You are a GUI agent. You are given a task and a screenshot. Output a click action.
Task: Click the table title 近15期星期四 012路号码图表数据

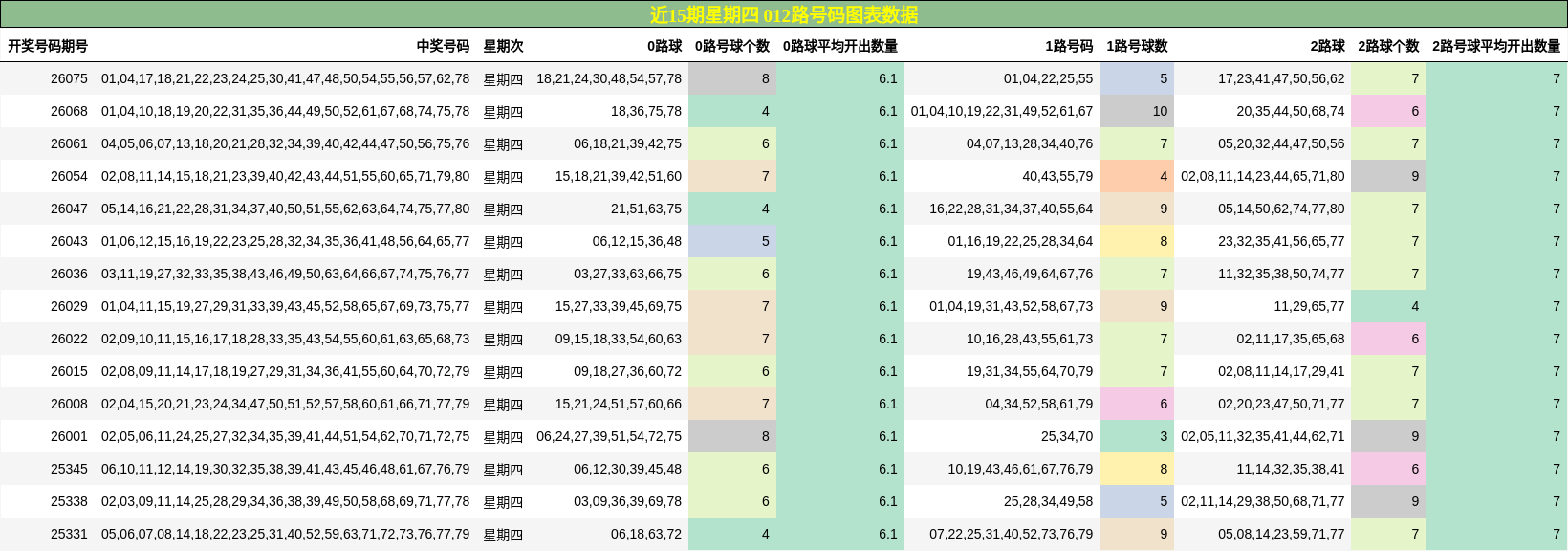(x=784, y=14)
